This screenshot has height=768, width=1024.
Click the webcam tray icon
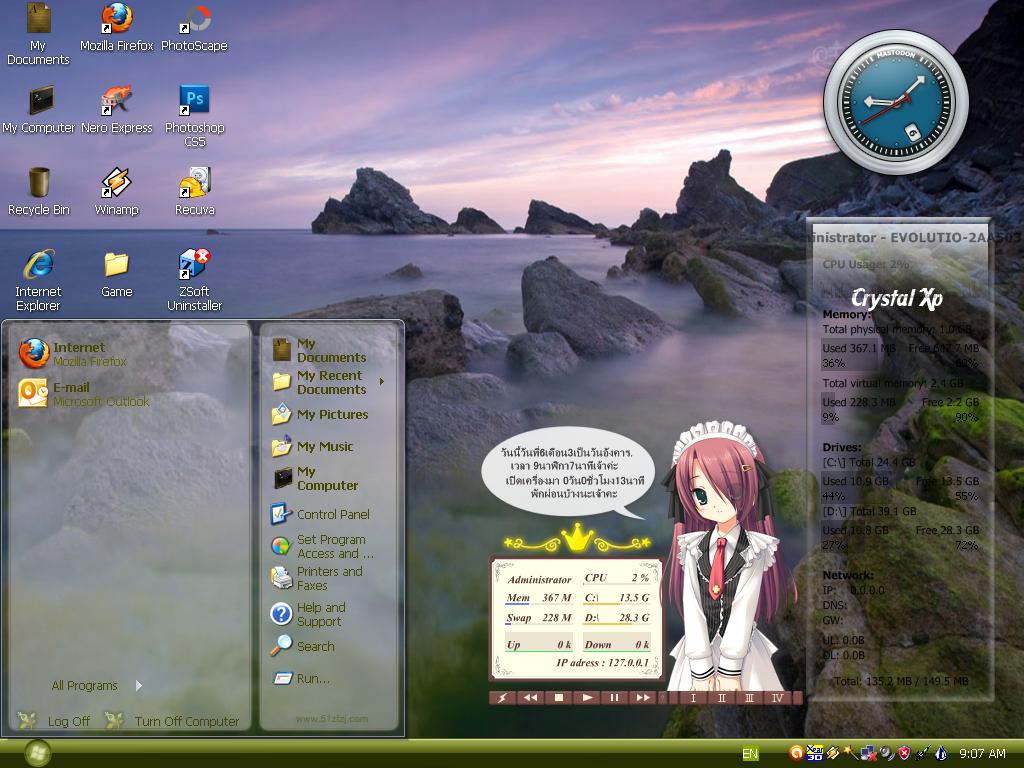(886, 754)
